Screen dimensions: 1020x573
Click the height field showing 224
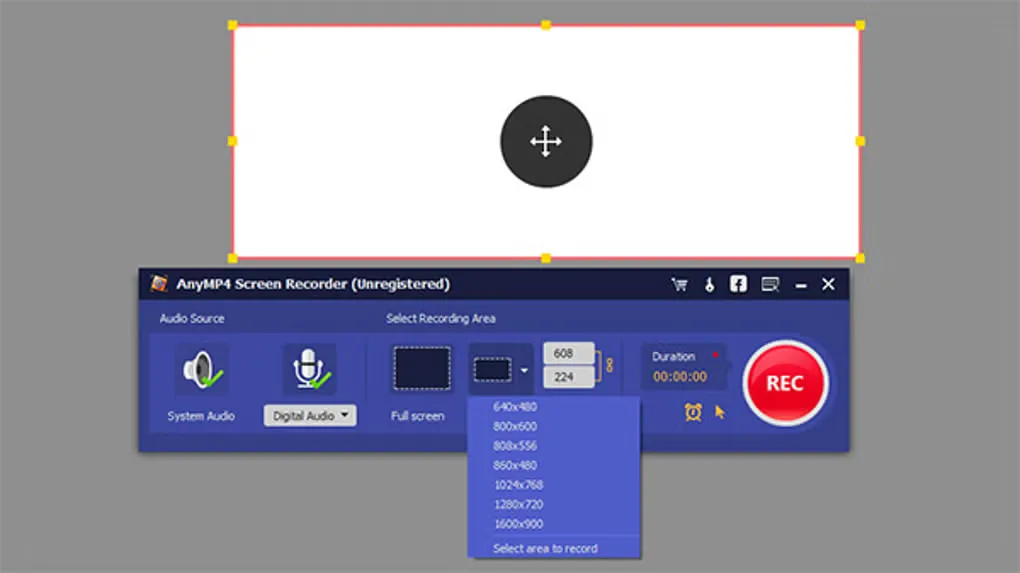[x=568, y=377]
